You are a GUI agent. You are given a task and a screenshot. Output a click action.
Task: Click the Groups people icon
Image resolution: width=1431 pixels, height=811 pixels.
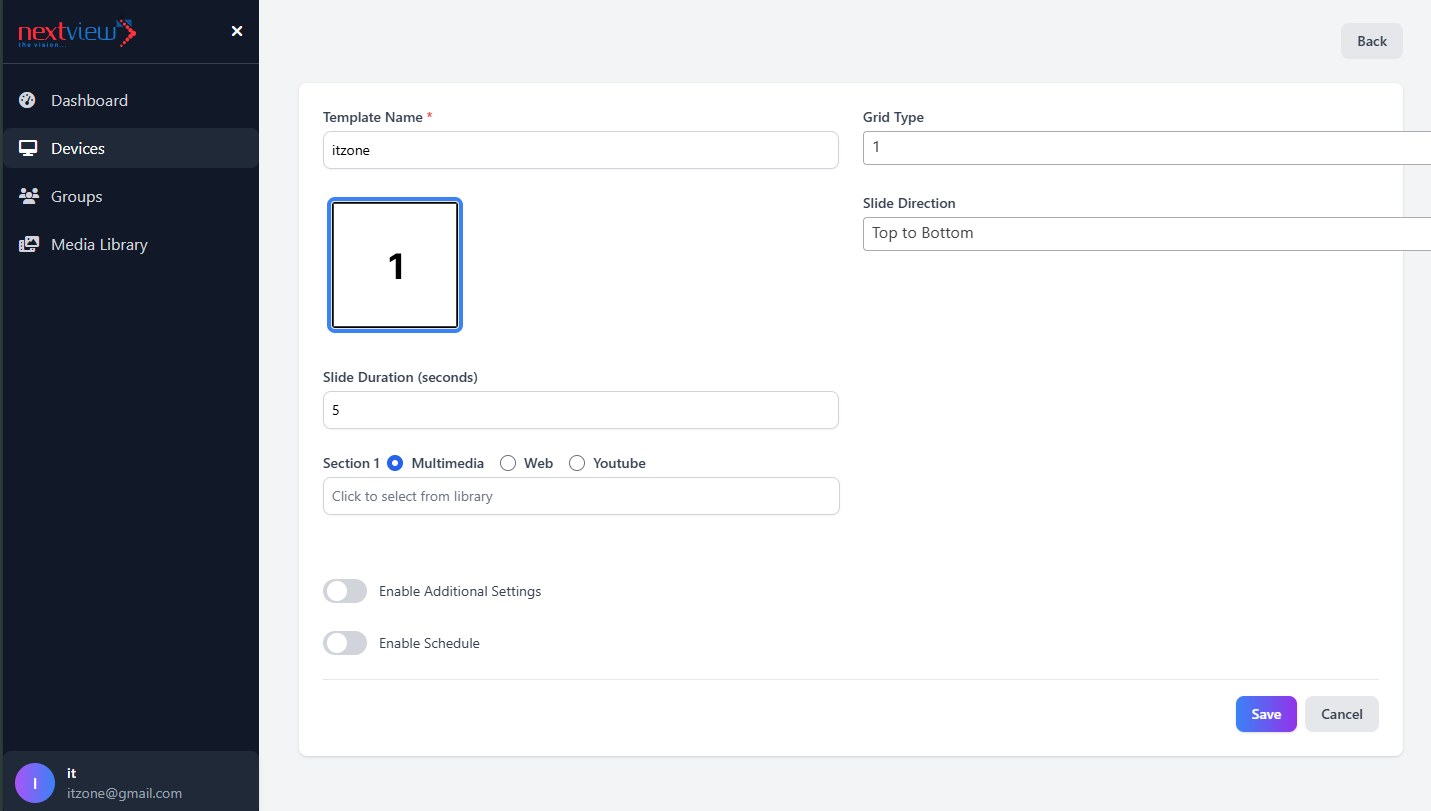27,196
